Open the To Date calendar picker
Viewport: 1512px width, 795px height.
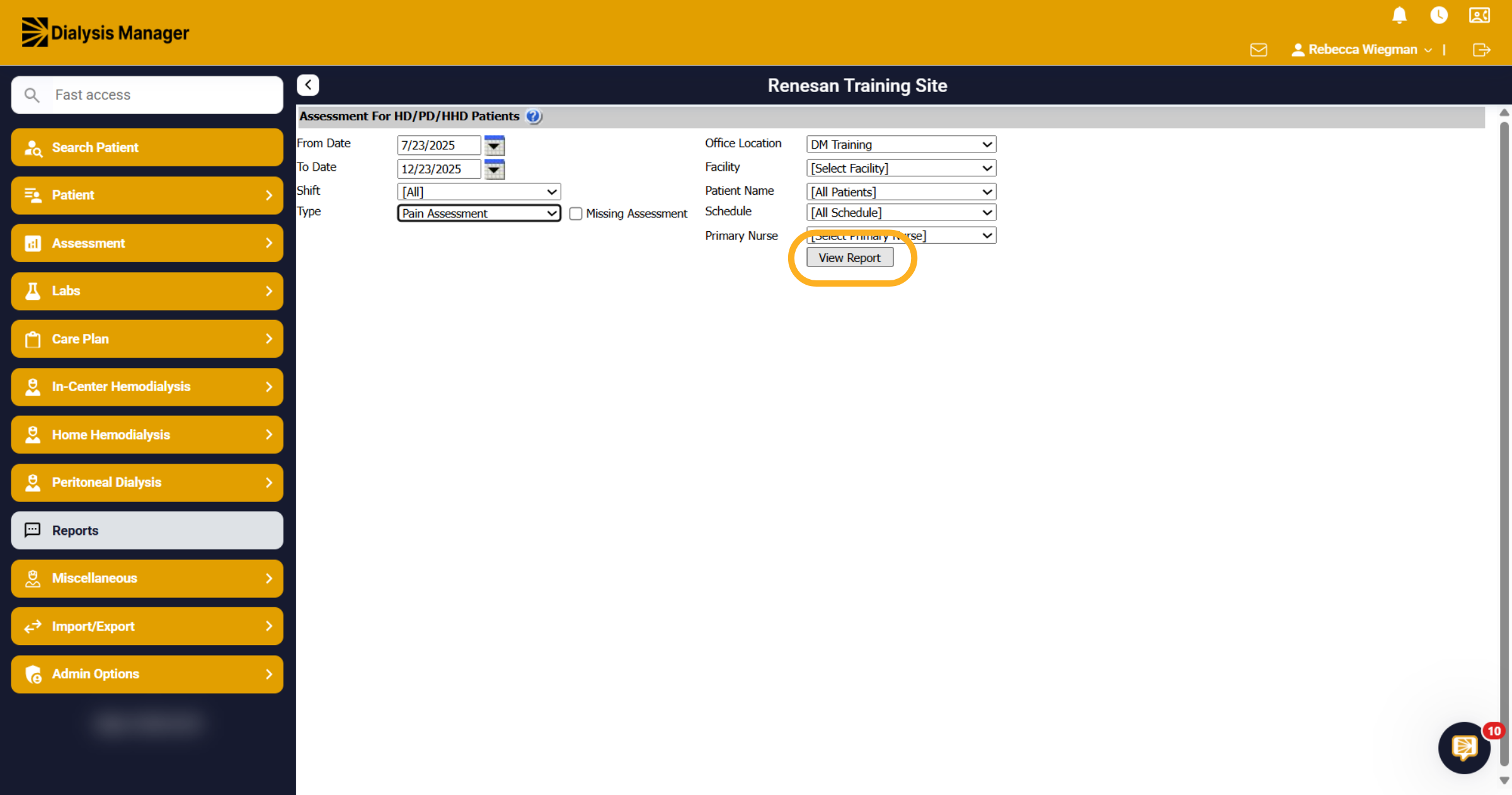click(495, 169)
